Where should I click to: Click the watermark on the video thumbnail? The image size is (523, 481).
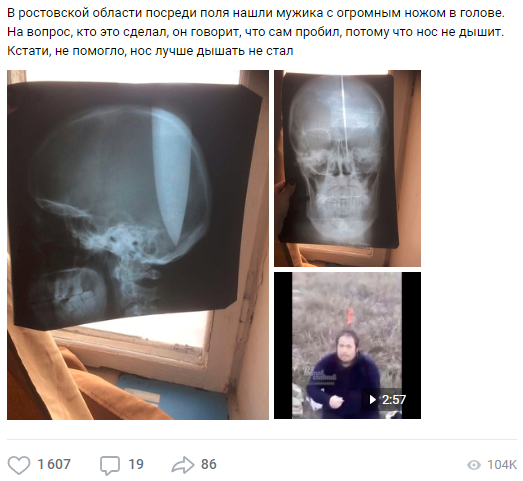[319, 374]
